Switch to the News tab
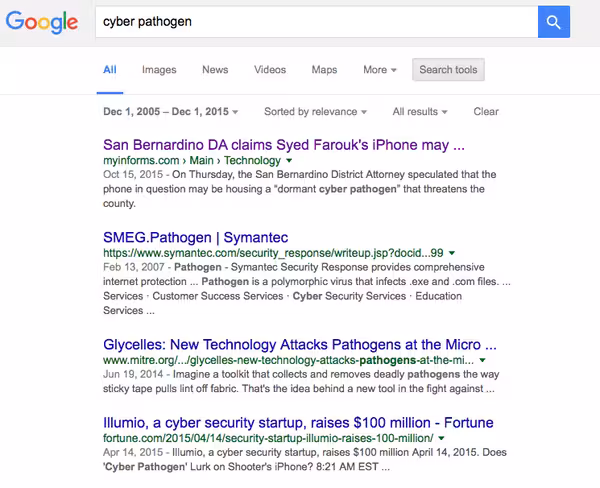Viewport: 600px width, 488px height. [215, 70]
